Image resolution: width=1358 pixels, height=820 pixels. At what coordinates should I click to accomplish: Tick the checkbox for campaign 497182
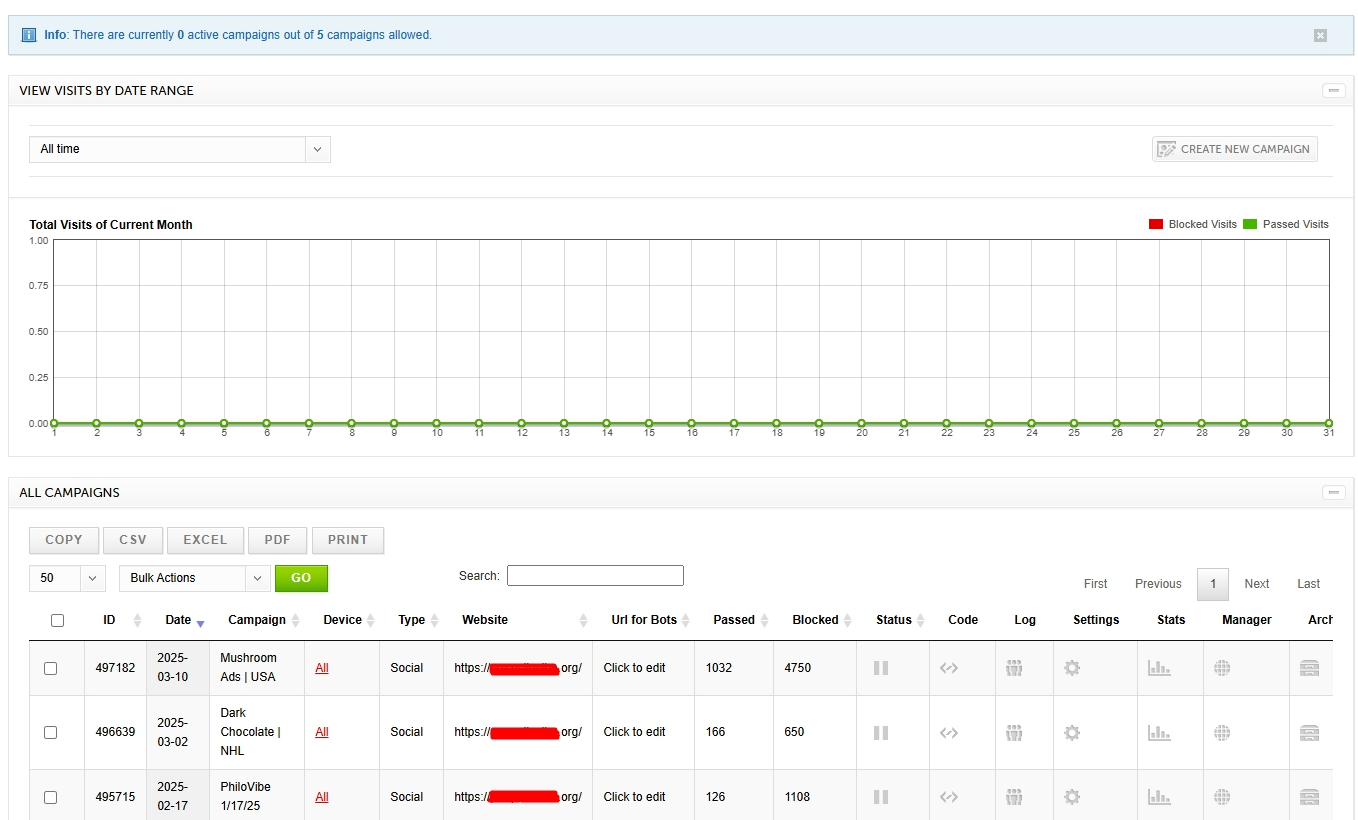pos(51,668)
